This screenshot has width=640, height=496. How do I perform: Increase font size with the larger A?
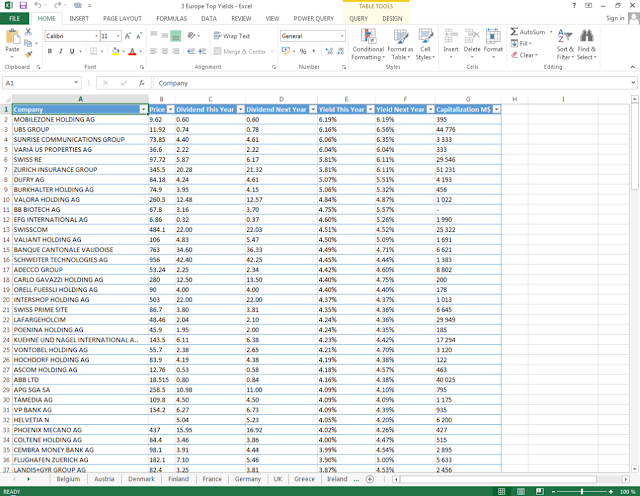tap(128, 36)
